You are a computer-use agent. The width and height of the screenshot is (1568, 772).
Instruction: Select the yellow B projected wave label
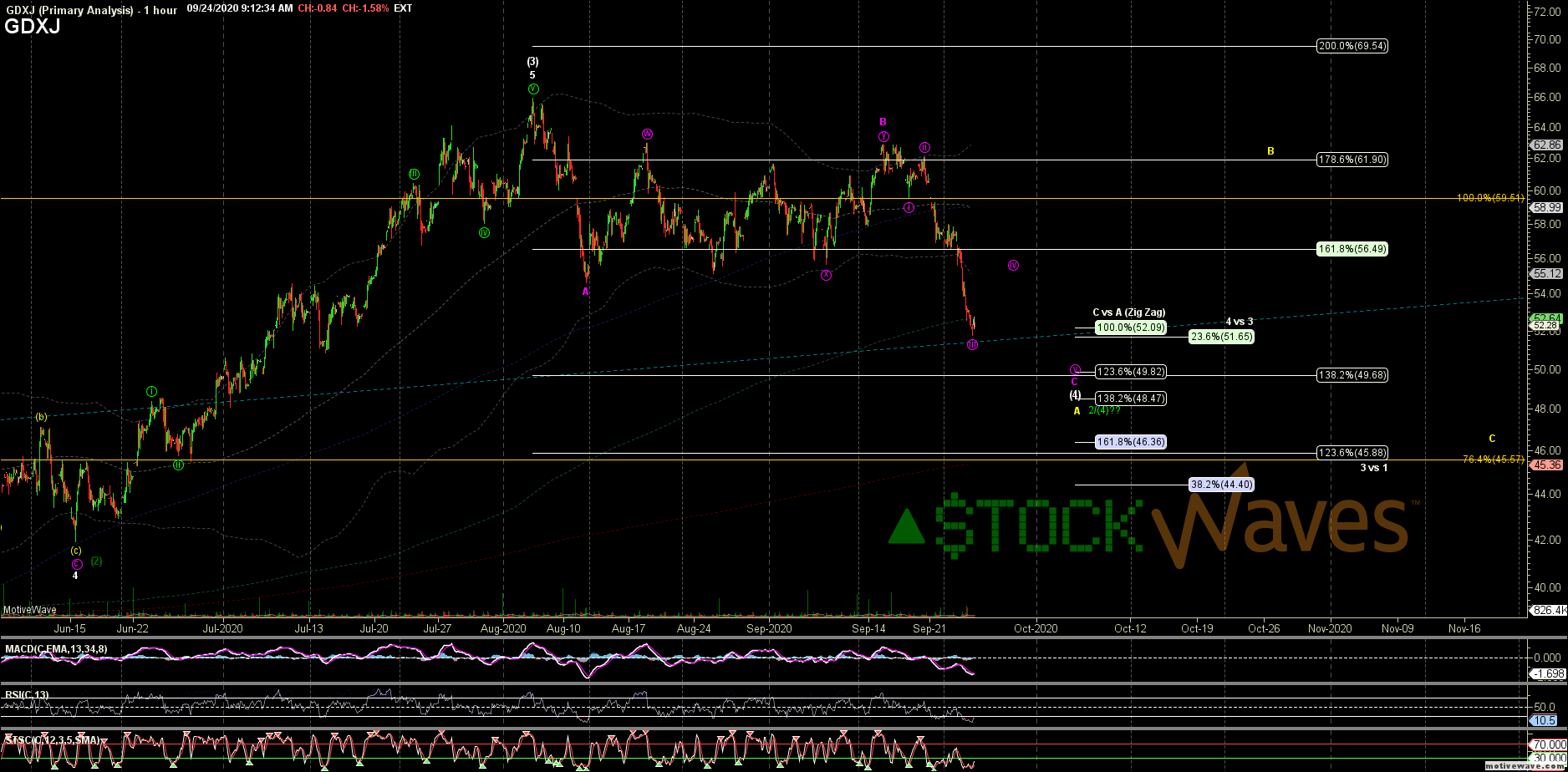click(x=1270, y=151)
